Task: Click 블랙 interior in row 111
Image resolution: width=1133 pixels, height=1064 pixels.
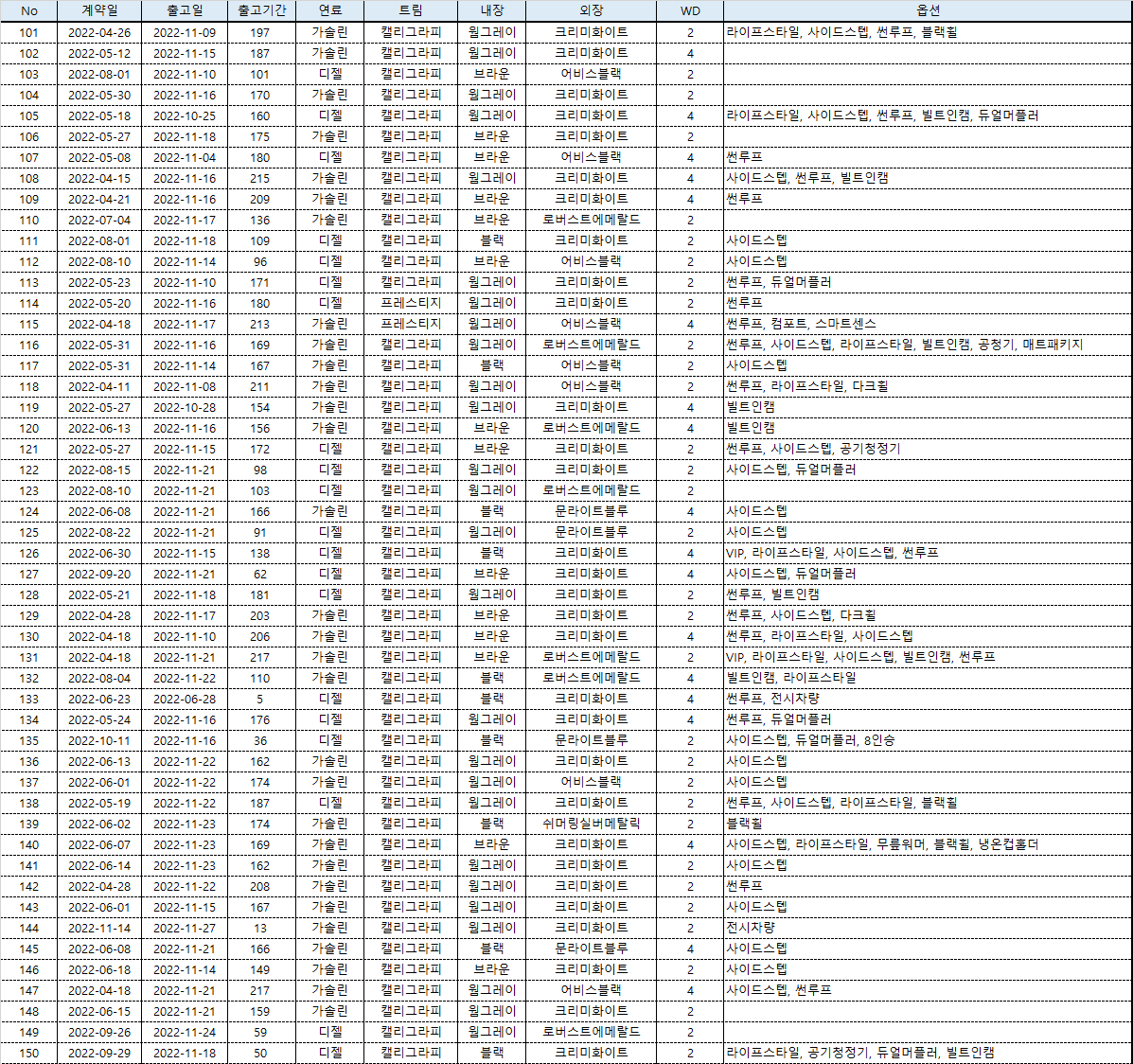Action: pos(491,240)
